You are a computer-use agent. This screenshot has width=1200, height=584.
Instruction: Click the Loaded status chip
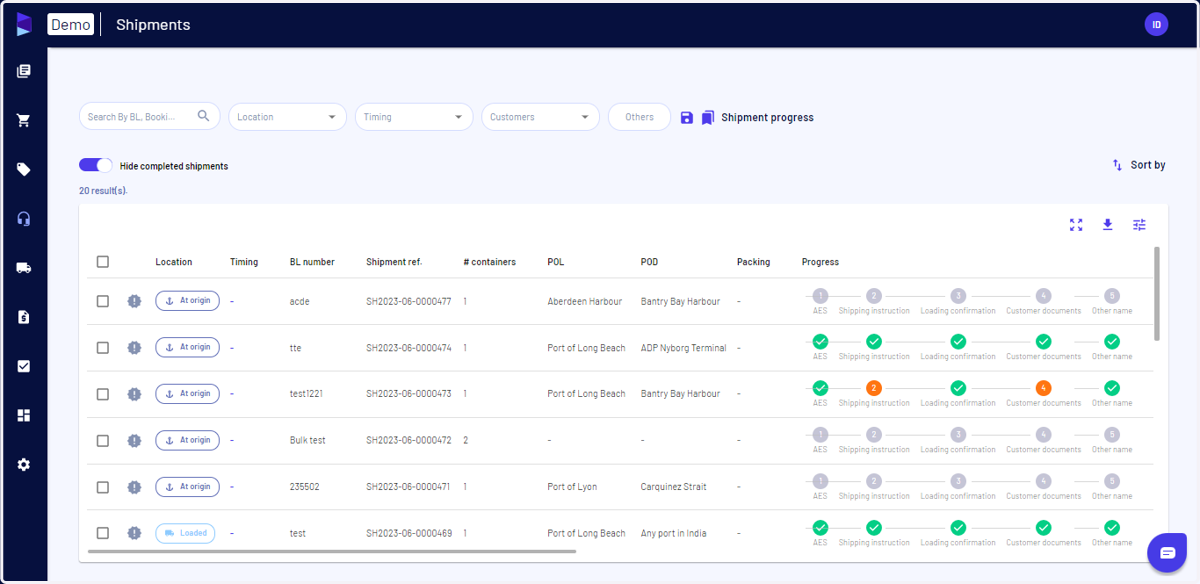point(185,533)
